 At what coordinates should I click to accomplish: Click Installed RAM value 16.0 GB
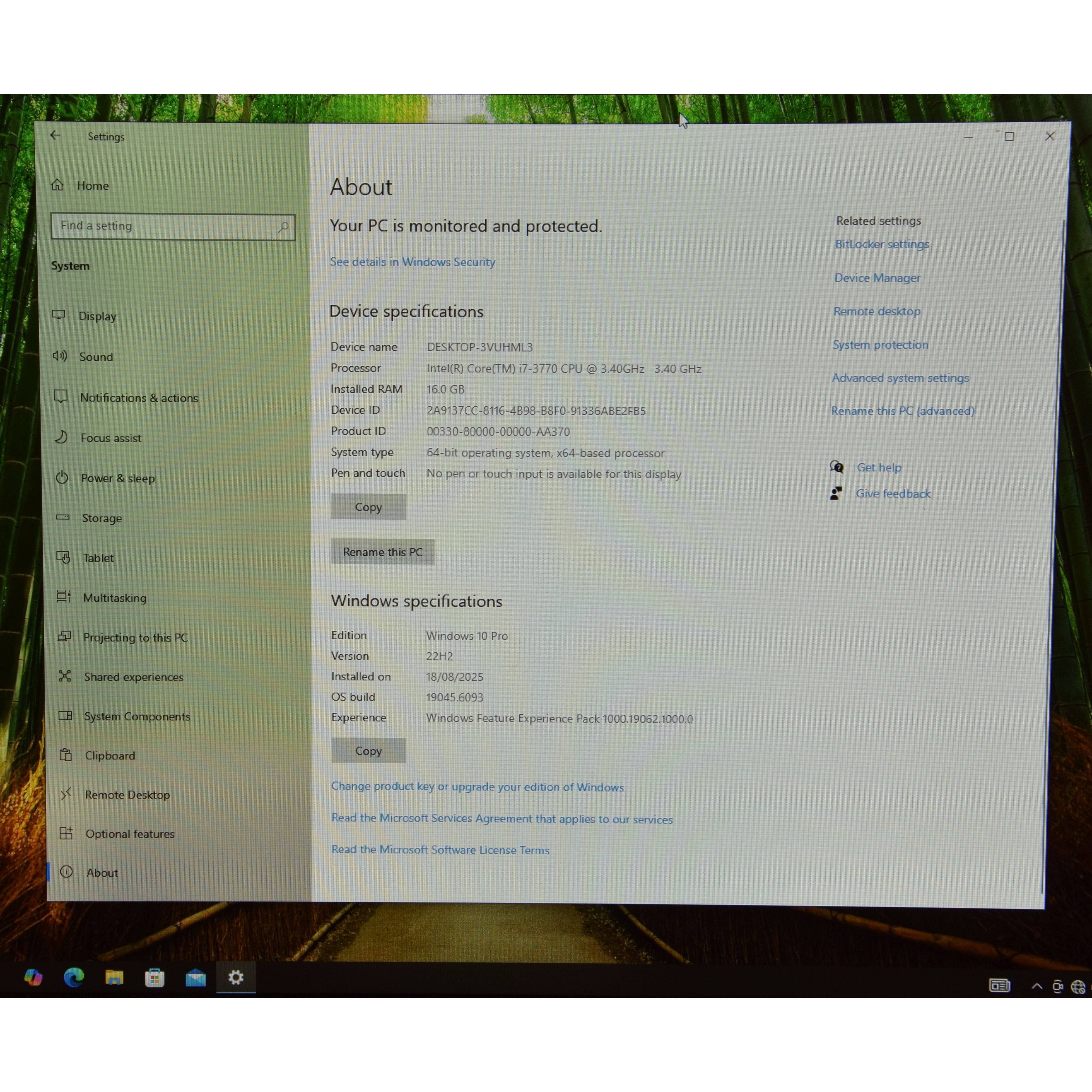tap(445, 389)
